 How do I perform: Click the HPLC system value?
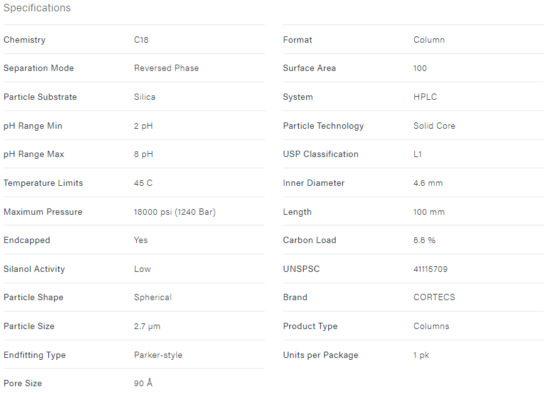pos(425,97)
